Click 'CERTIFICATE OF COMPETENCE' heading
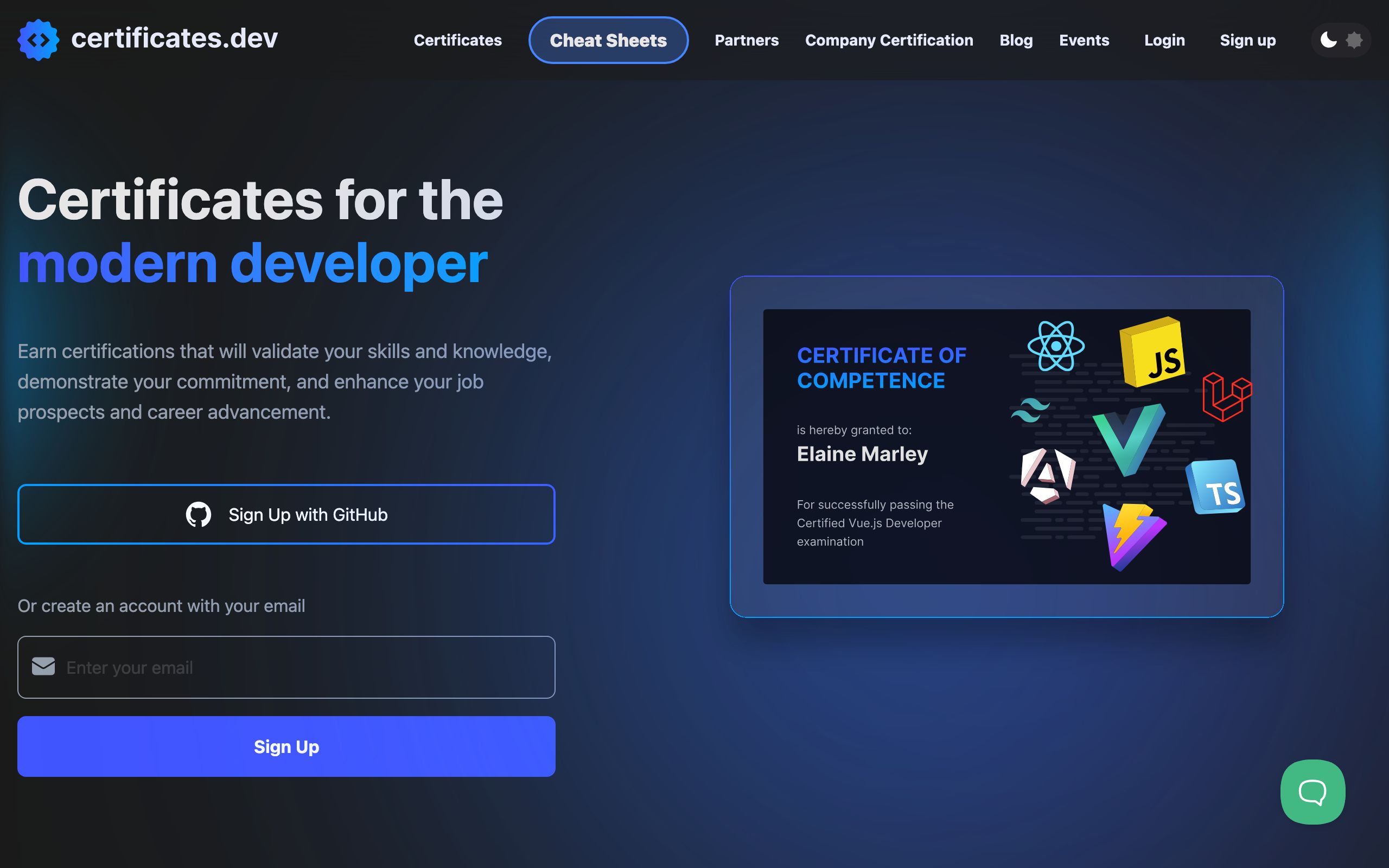1389x868 pixels. point(882,368)
